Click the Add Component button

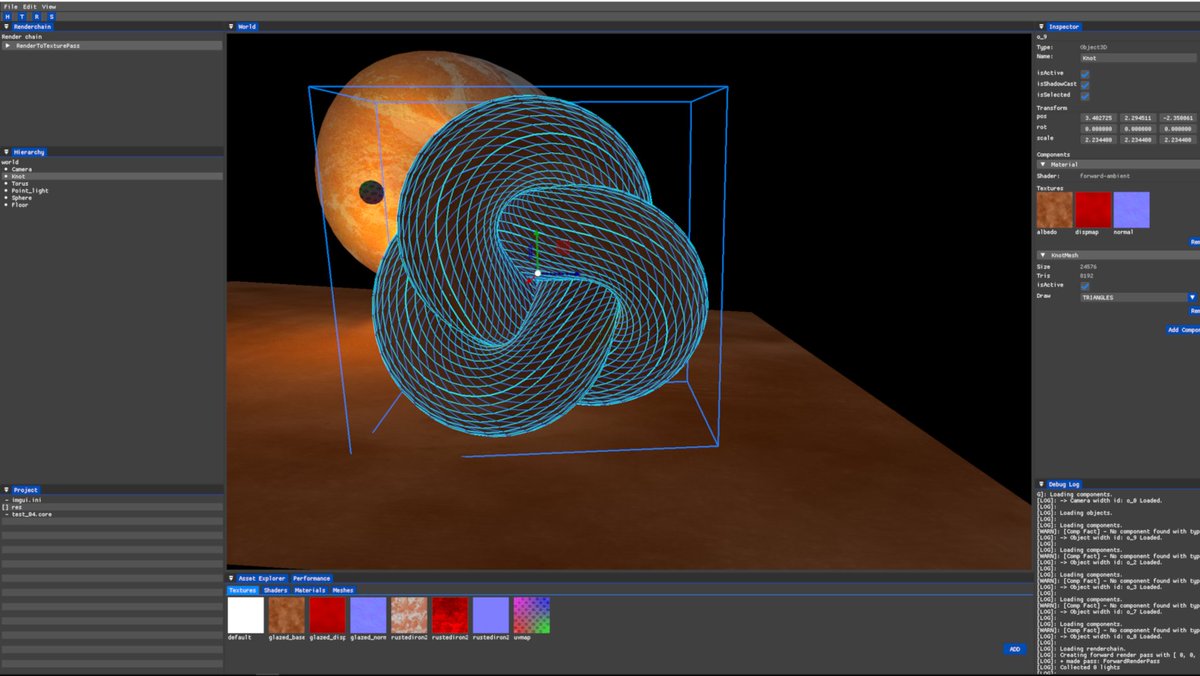tap(1183, 329)
